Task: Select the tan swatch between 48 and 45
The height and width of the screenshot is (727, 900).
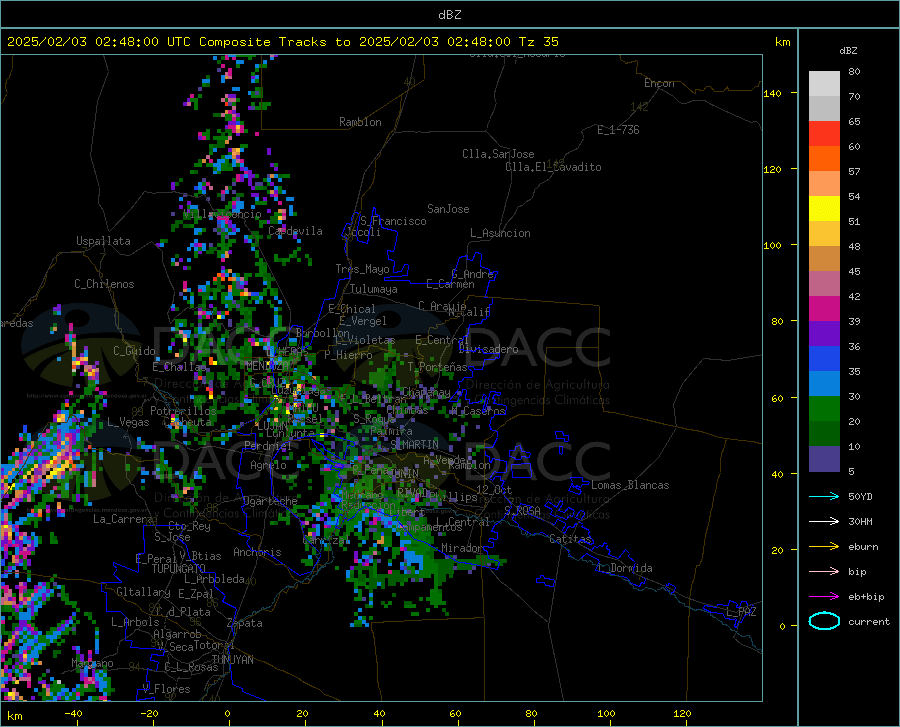Action: [x=824, y=259]
